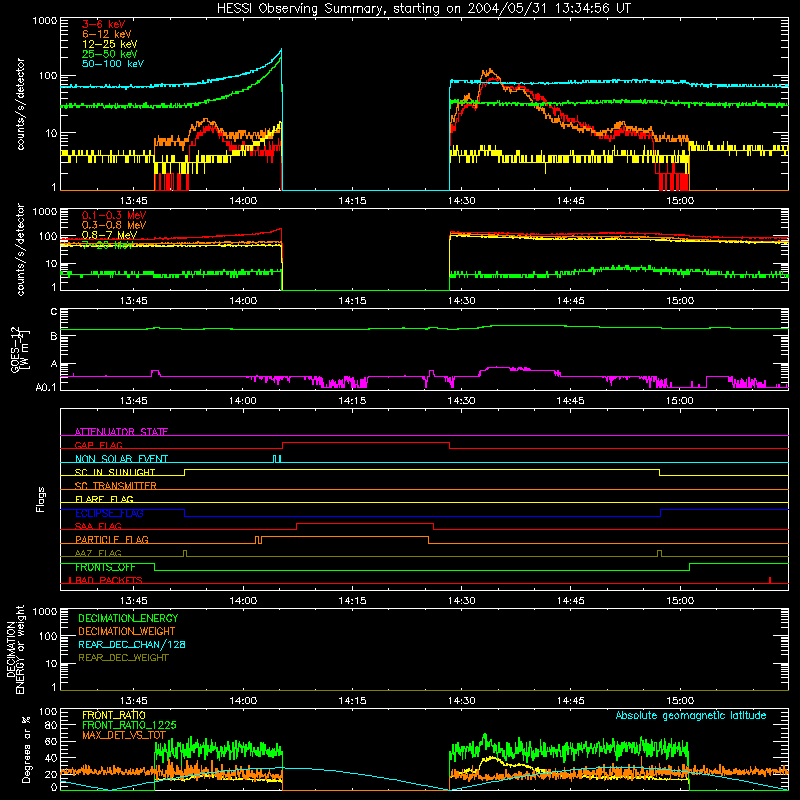
Task: Click the SAA_FLAG label
Action: click(x=98, y=526)
